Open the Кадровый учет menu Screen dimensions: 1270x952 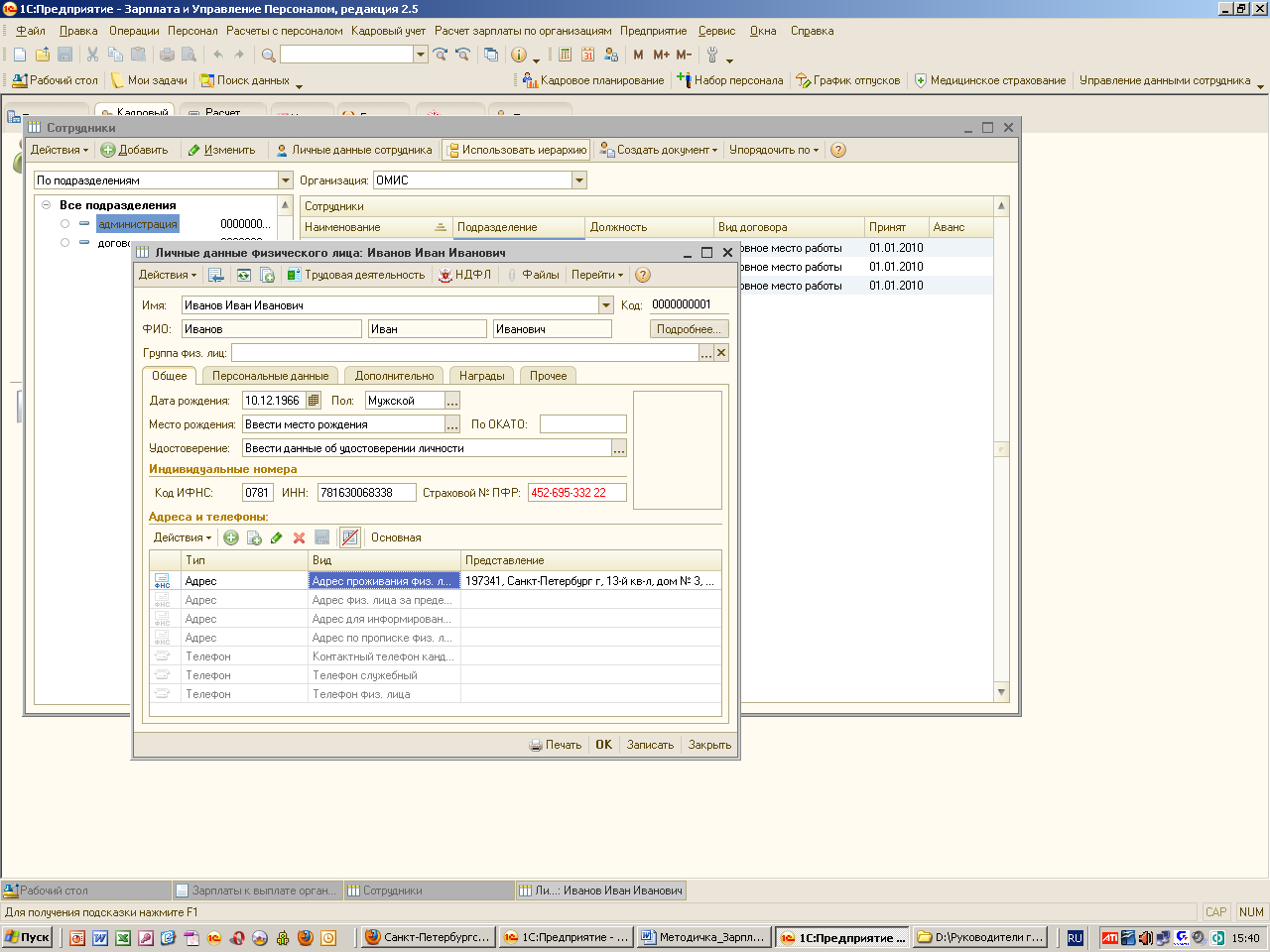point(388,31)
